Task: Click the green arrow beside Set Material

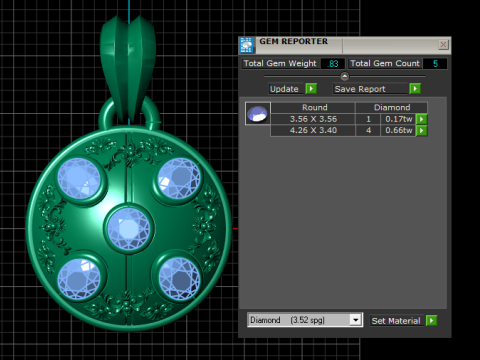Action: (x=431, y=321)
